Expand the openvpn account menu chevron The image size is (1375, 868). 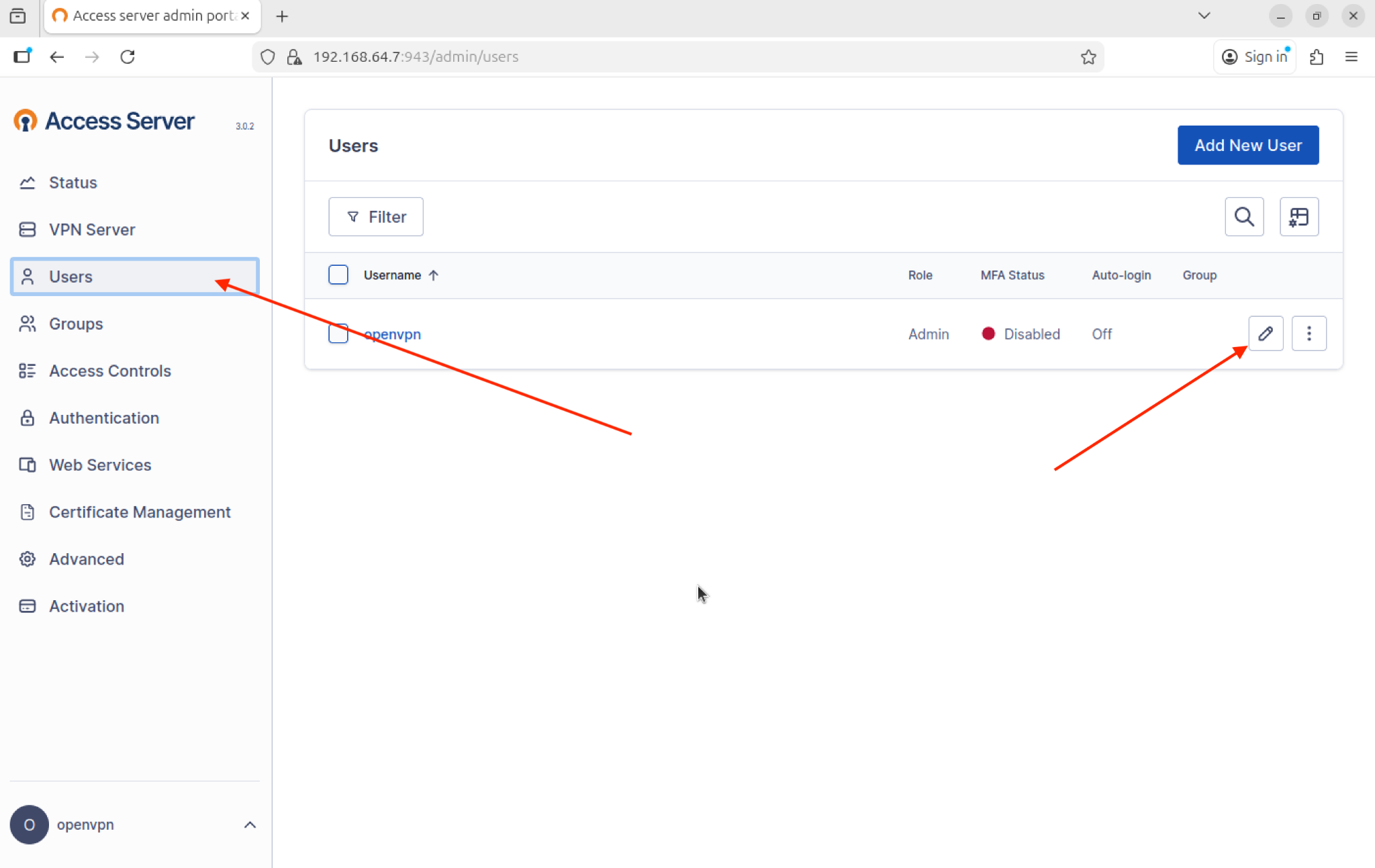coord(250,824)
